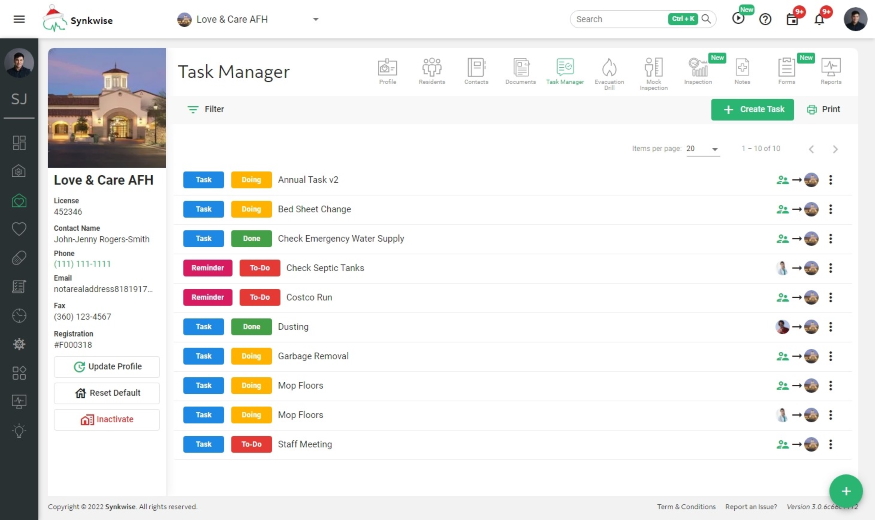Open the Mock Inspection icon
This screenshot has width=875, height=520.
tap(653, 71)
